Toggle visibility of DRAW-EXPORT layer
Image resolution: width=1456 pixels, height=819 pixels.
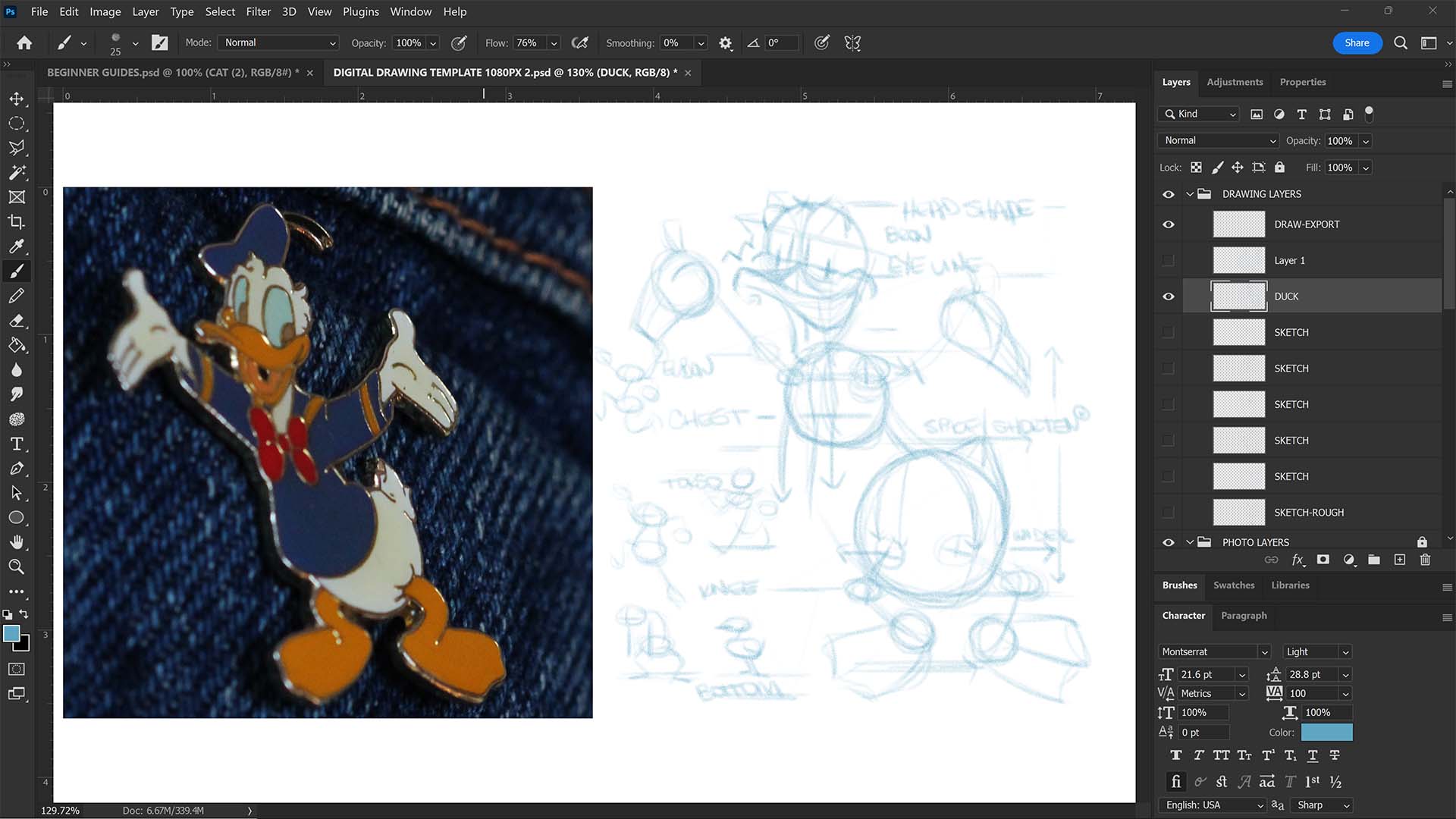(1169, 224)
